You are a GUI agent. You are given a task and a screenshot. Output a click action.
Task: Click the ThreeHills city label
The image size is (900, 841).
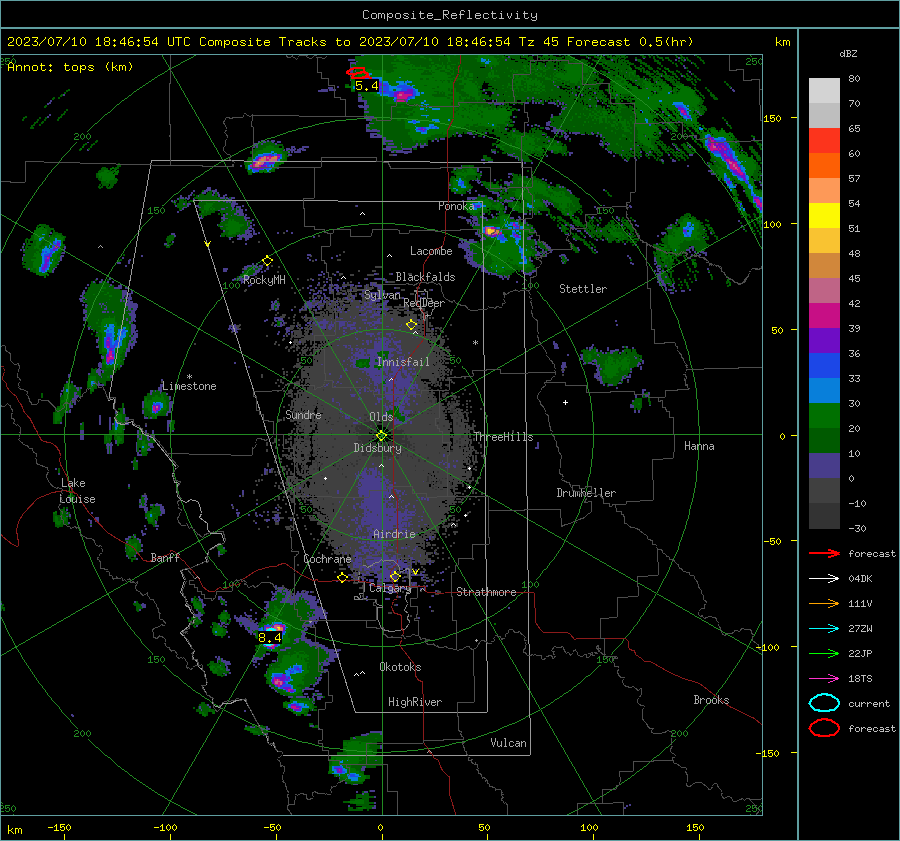point(503,437)
